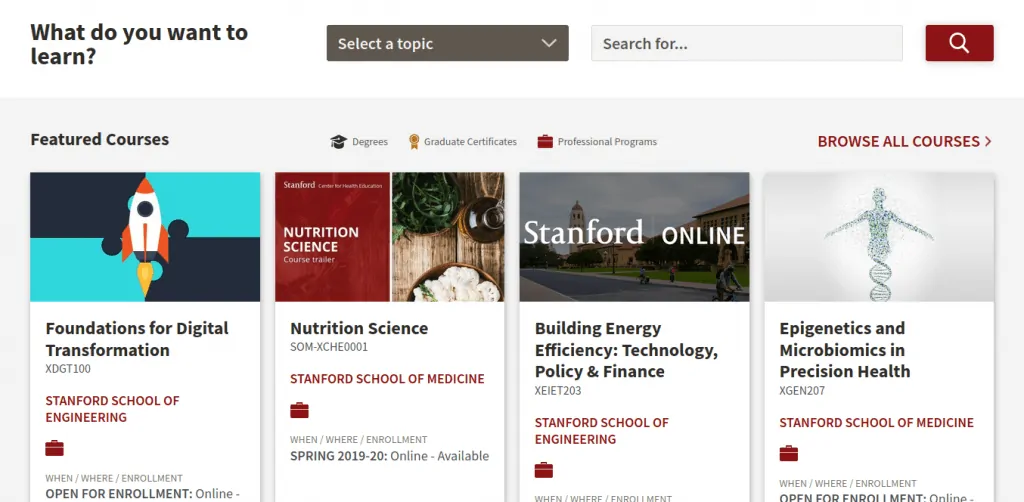Click the Graduate Certificates legend label
This screenshot has height=502, width=1024.
point(470,142)
